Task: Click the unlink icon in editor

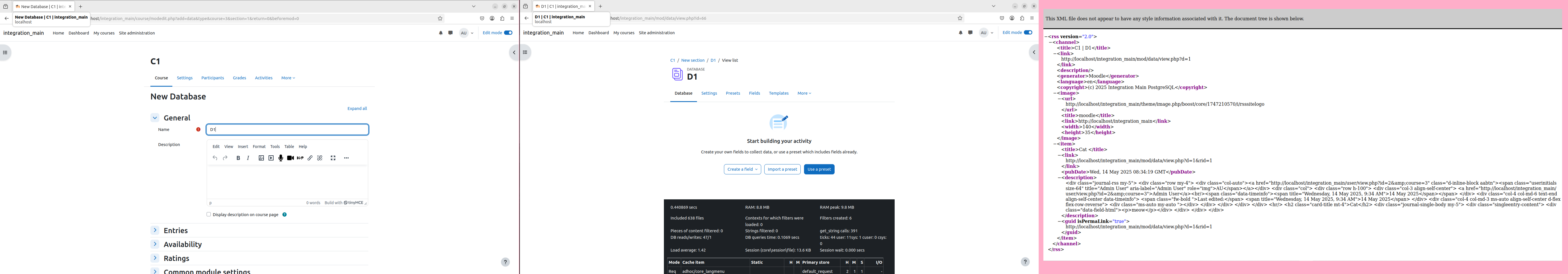Action: click(319, 158)
